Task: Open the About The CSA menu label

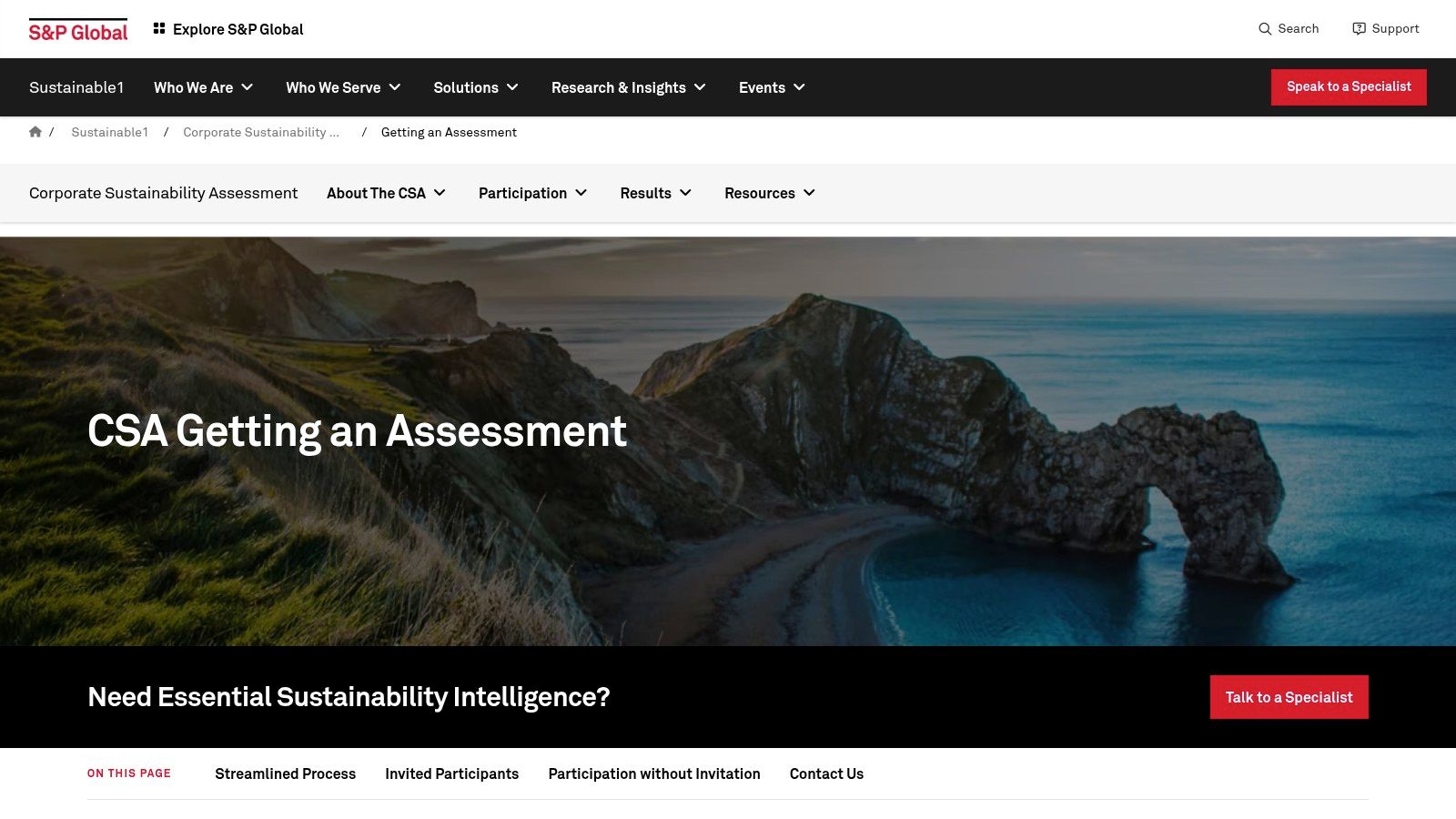Action: tap(376, 193)
